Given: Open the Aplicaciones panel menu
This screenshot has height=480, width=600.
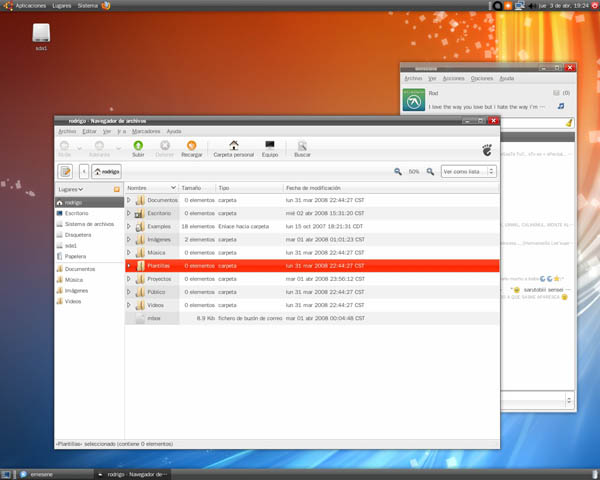Looking at the screenshot, I should [x=30, y=6].
